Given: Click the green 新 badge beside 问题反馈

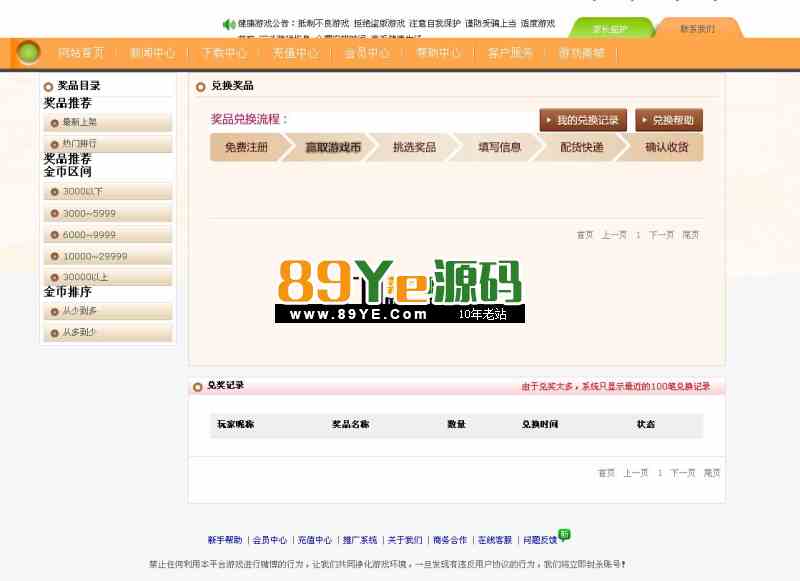Looking at the screenshot, I should coord(564,534).
